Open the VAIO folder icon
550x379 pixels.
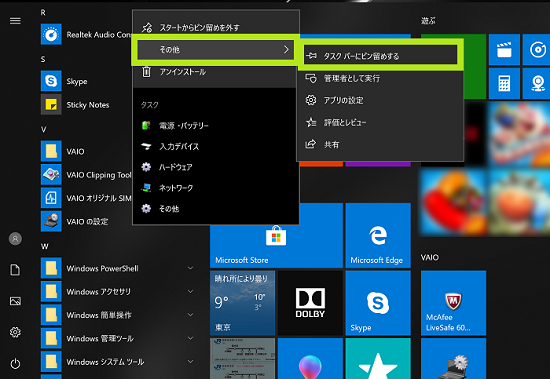point(51,151)
